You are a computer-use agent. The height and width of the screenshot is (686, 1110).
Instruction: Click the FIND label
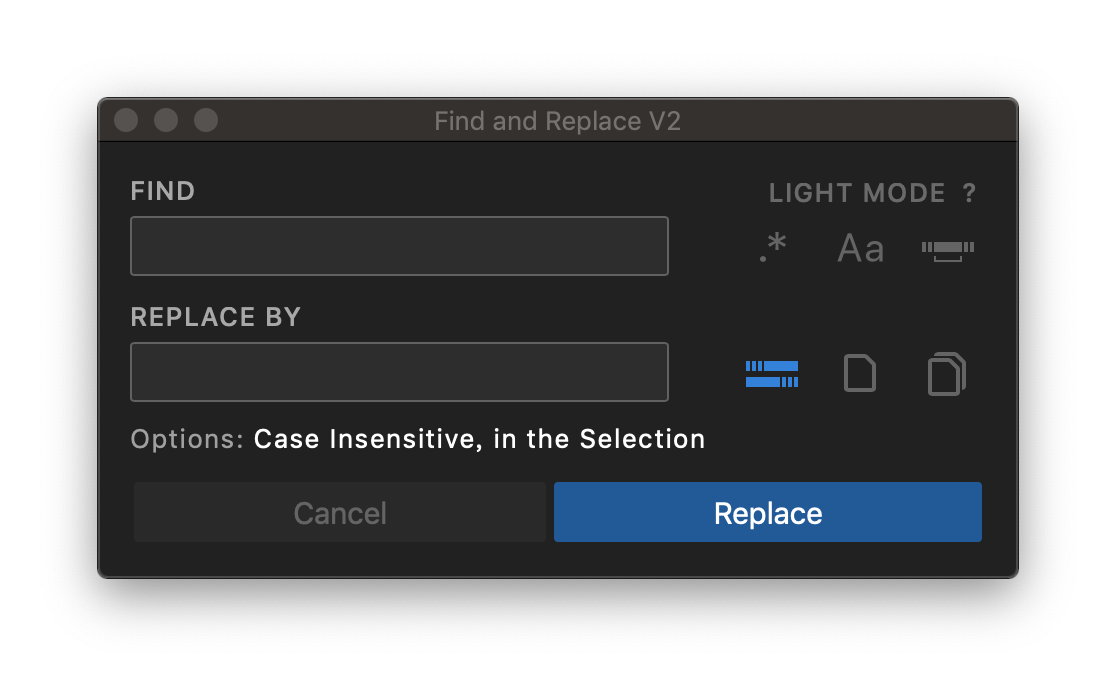163,191
